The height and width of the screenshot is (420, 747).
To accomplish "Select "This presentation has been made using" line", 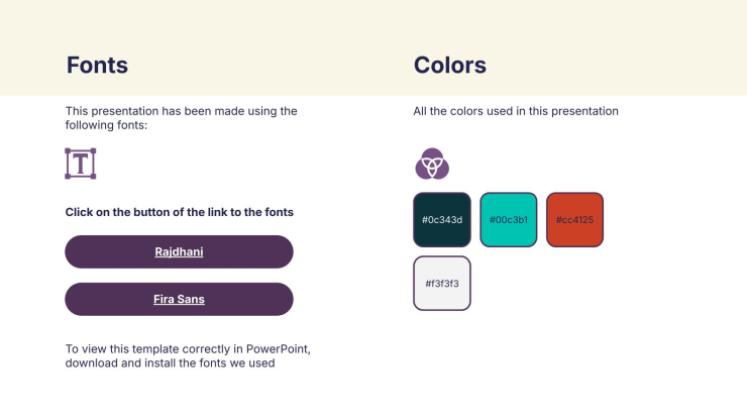I will click(181, 111).
